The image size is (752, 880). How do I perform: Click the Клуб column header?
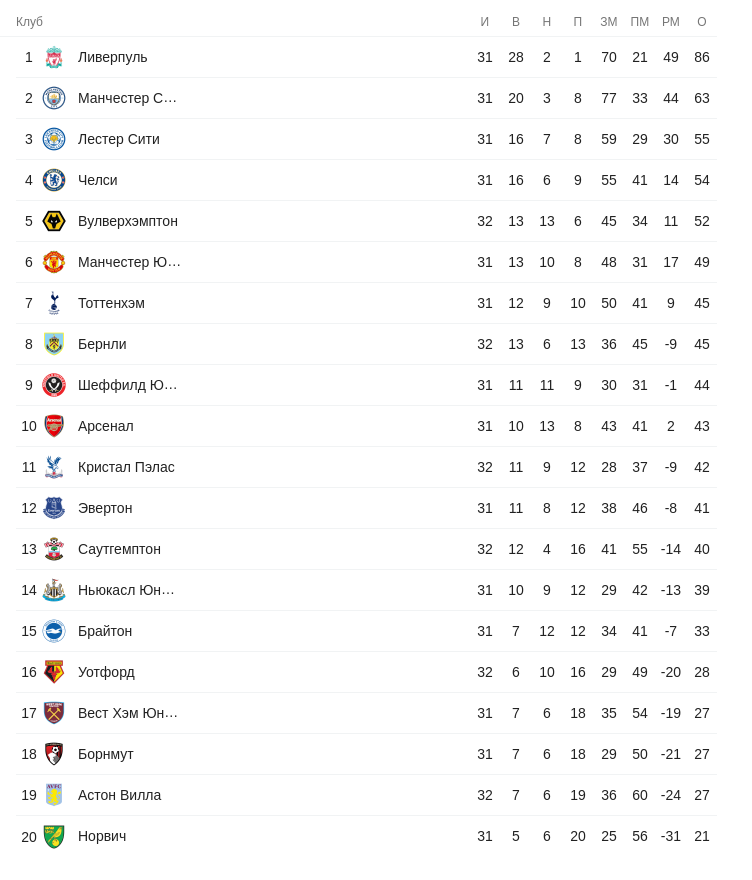coord(29,22)
